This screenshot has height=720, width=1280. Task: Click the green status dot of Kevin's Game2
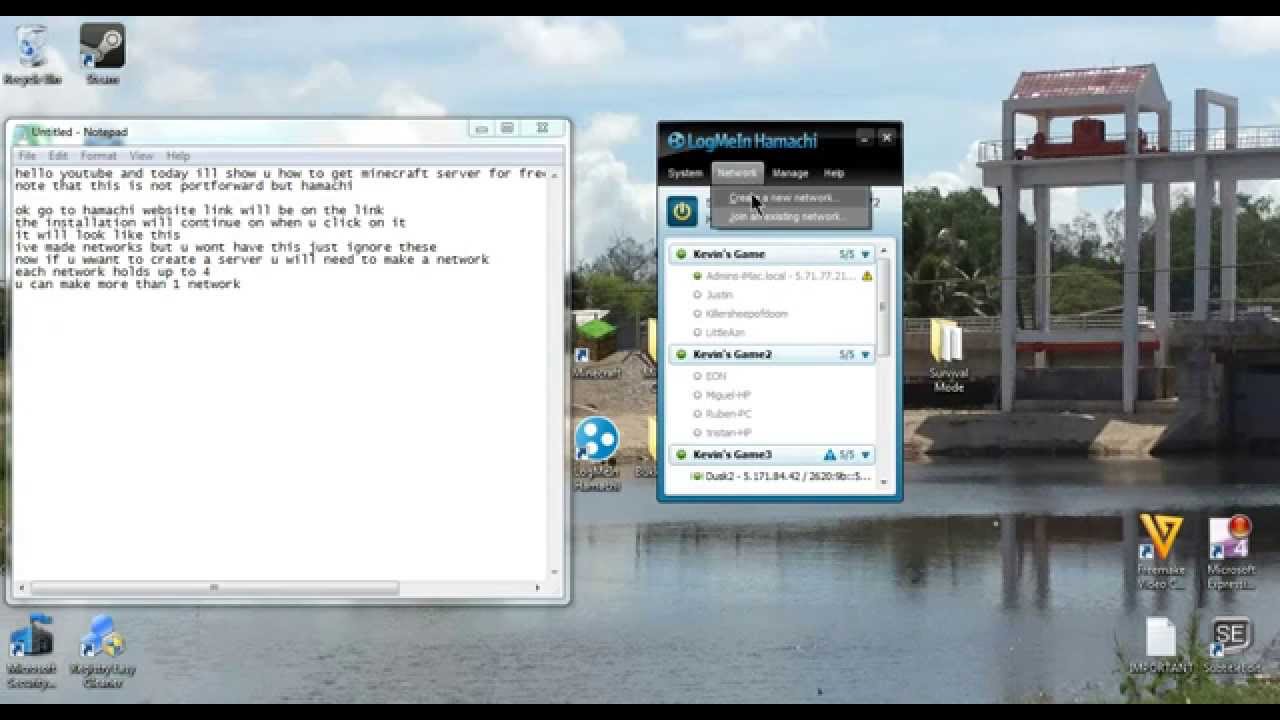pyautogui.click(x=681, y=354)
